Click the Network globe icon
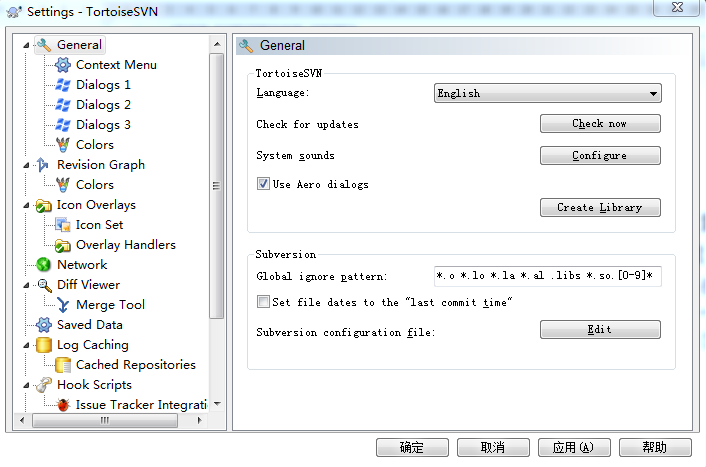 click(x=43, y=265)
